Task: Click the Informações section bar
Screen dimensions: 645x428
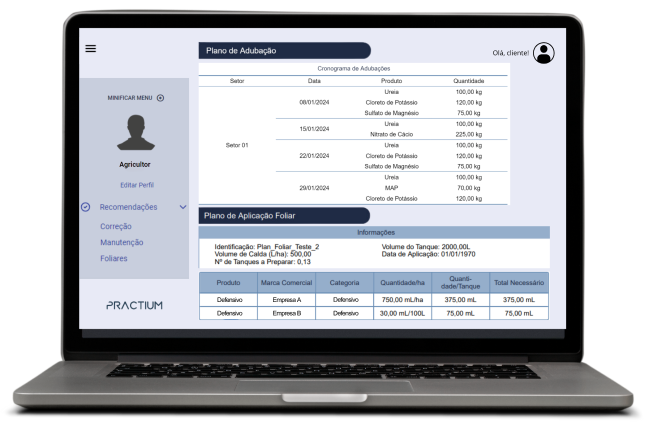Action: [x=374, y=232]
